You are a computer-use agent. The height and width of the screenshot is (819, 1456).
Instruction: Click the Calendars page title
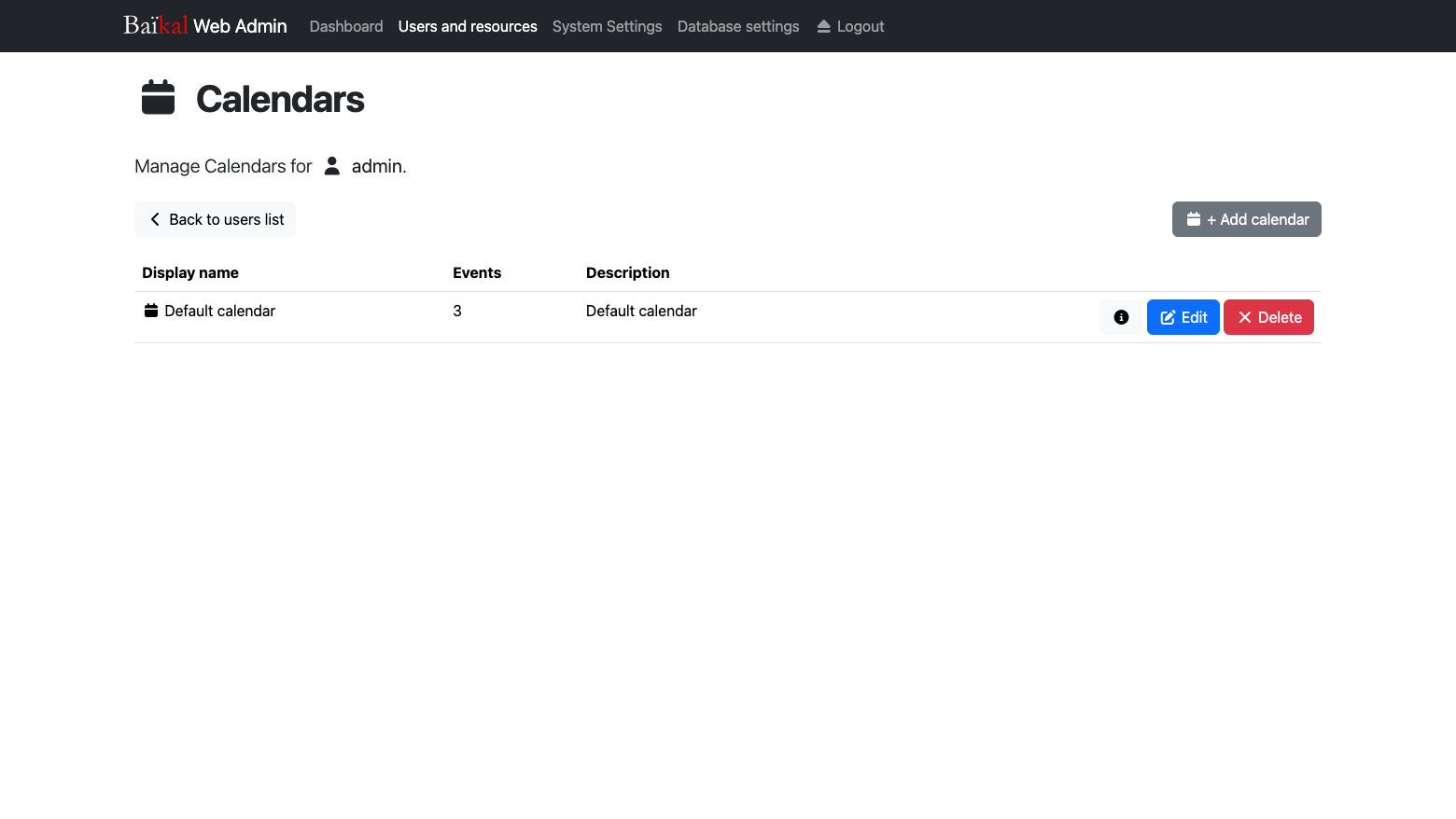280,99
